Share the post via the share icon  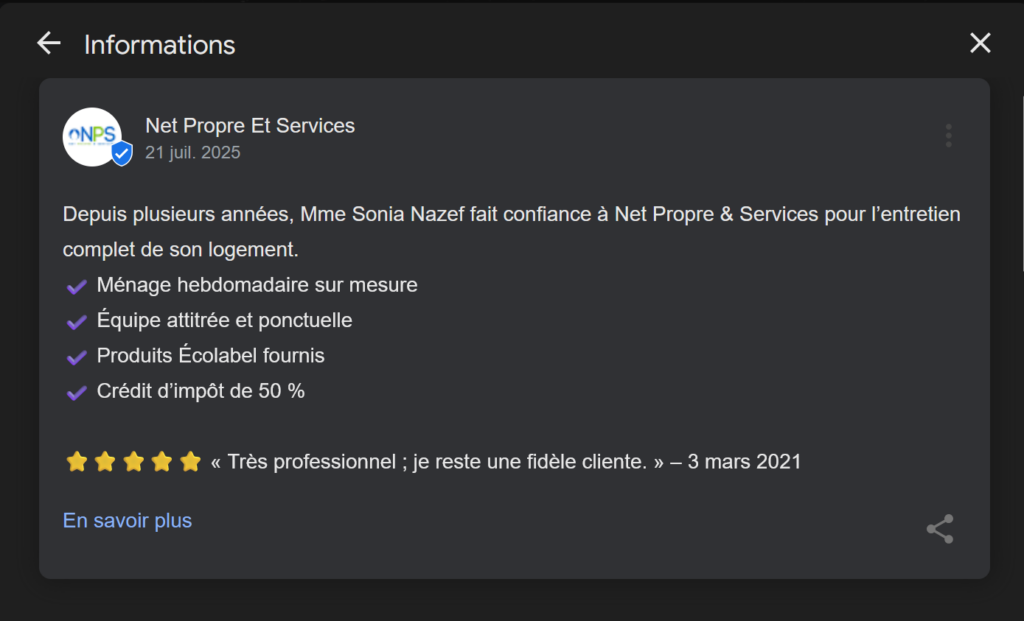pyautogui.click(x=940, y=529)
